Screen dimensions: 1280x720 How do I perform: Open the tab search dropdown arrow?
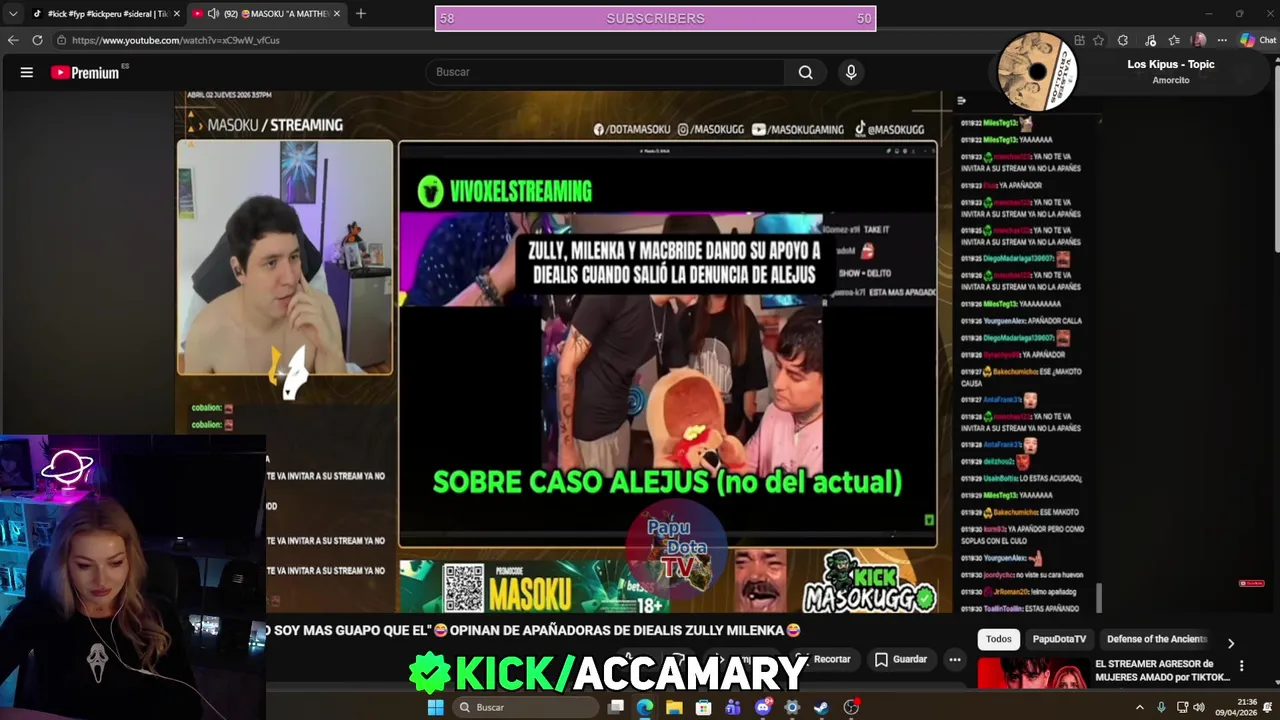pyautogui.click(x=13, y=14)
